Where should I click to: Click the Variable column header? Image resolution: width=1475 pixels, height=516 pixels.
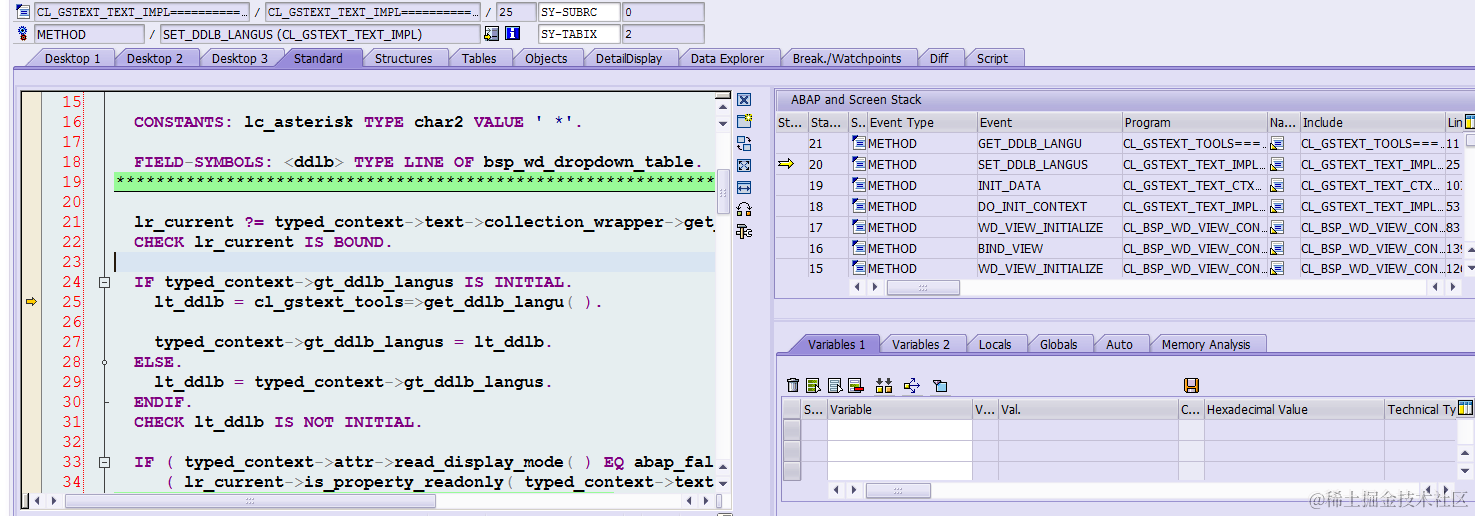[899, 409]
